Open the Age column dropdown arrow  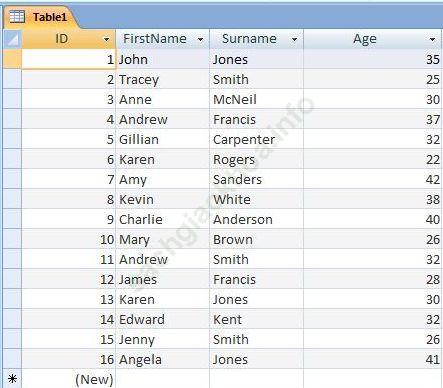coord(432,40)
